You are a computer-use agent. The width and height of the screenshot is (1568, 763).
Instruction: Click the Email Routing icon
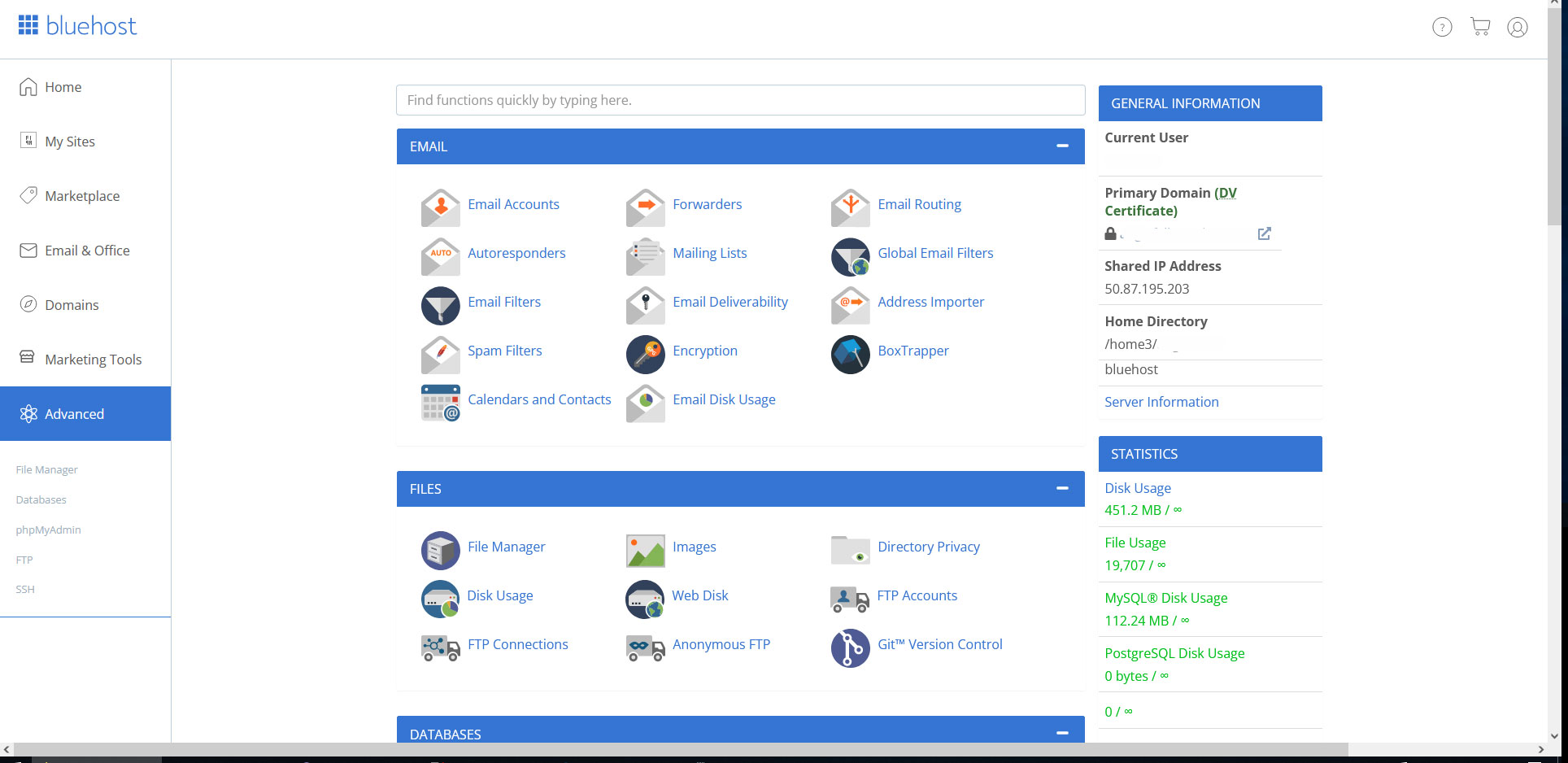tap(851, 207)
